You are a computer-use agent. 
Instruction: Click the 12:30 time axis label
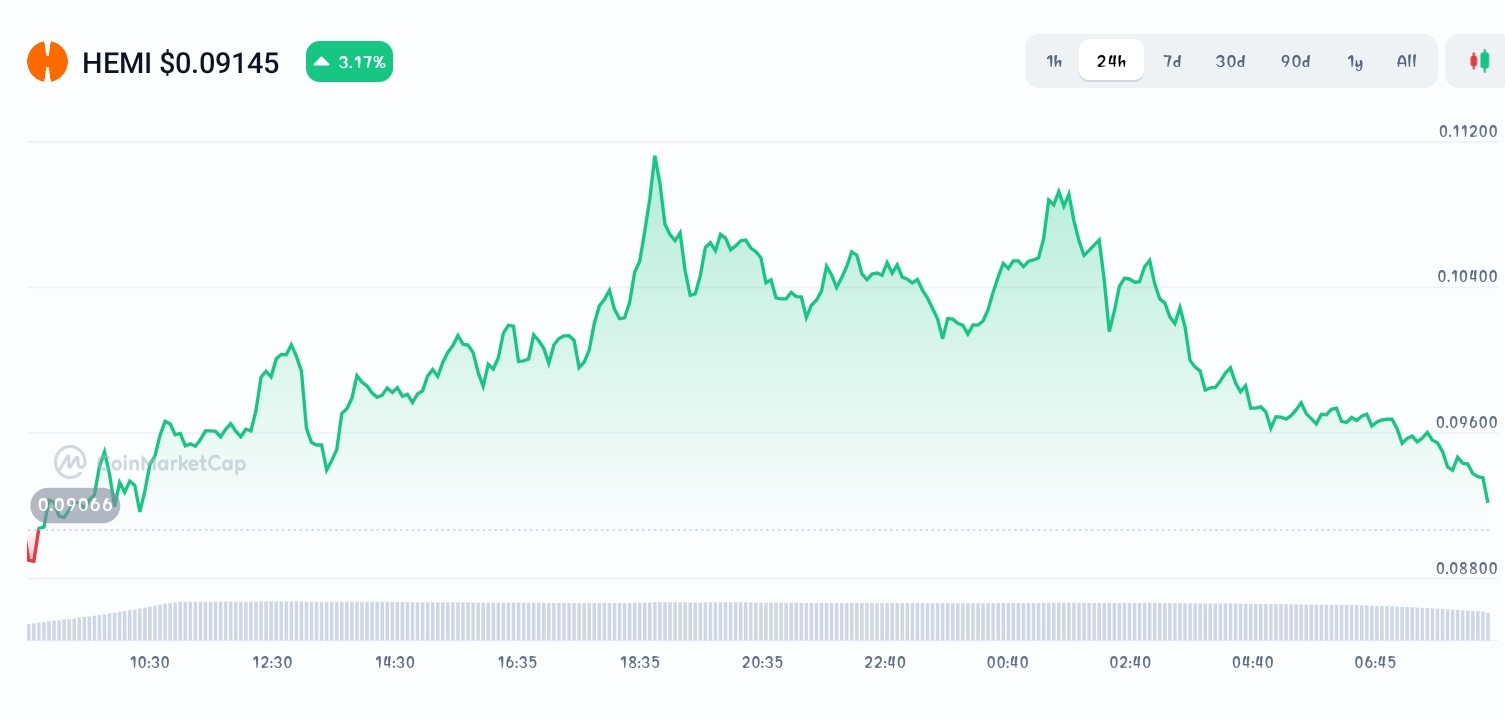(x=272, y=662)
